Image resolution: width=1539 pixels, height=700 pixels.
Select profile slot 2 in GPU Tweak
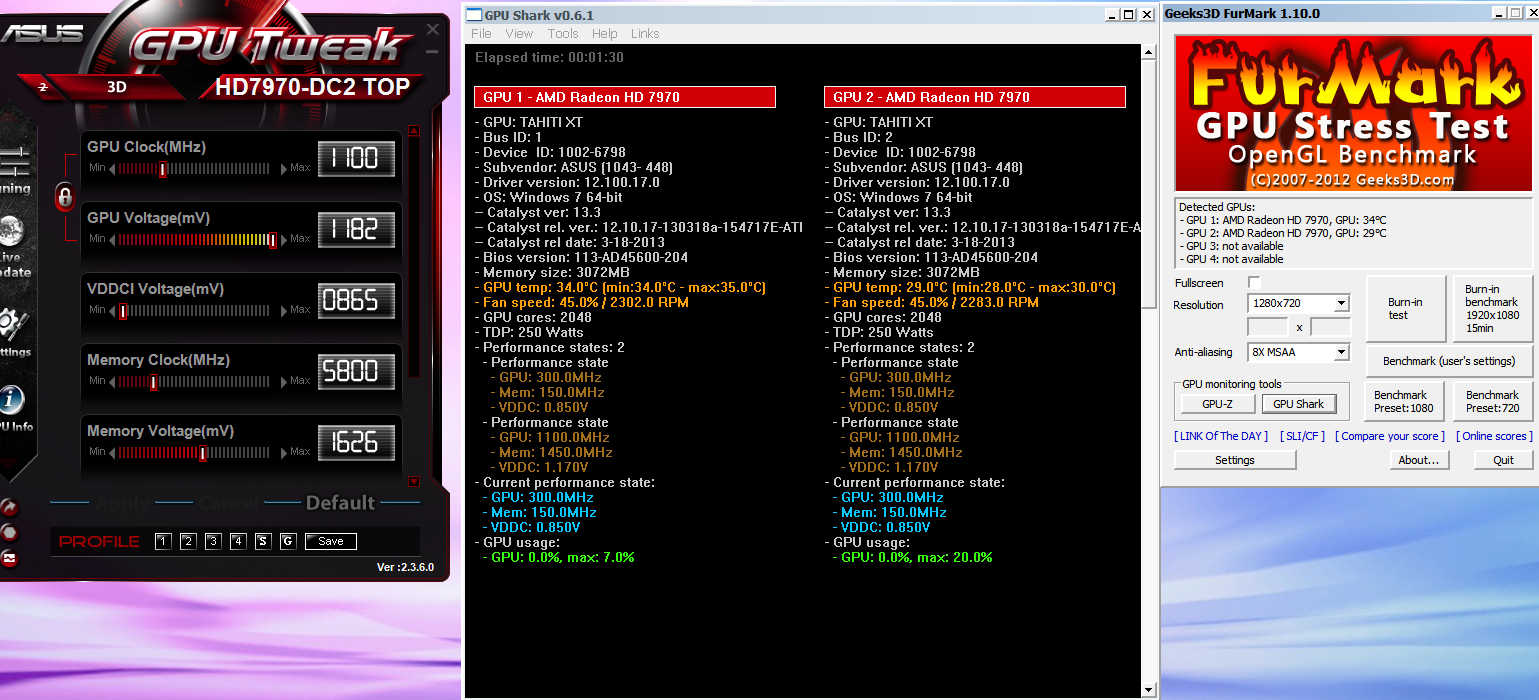[188, 541]
